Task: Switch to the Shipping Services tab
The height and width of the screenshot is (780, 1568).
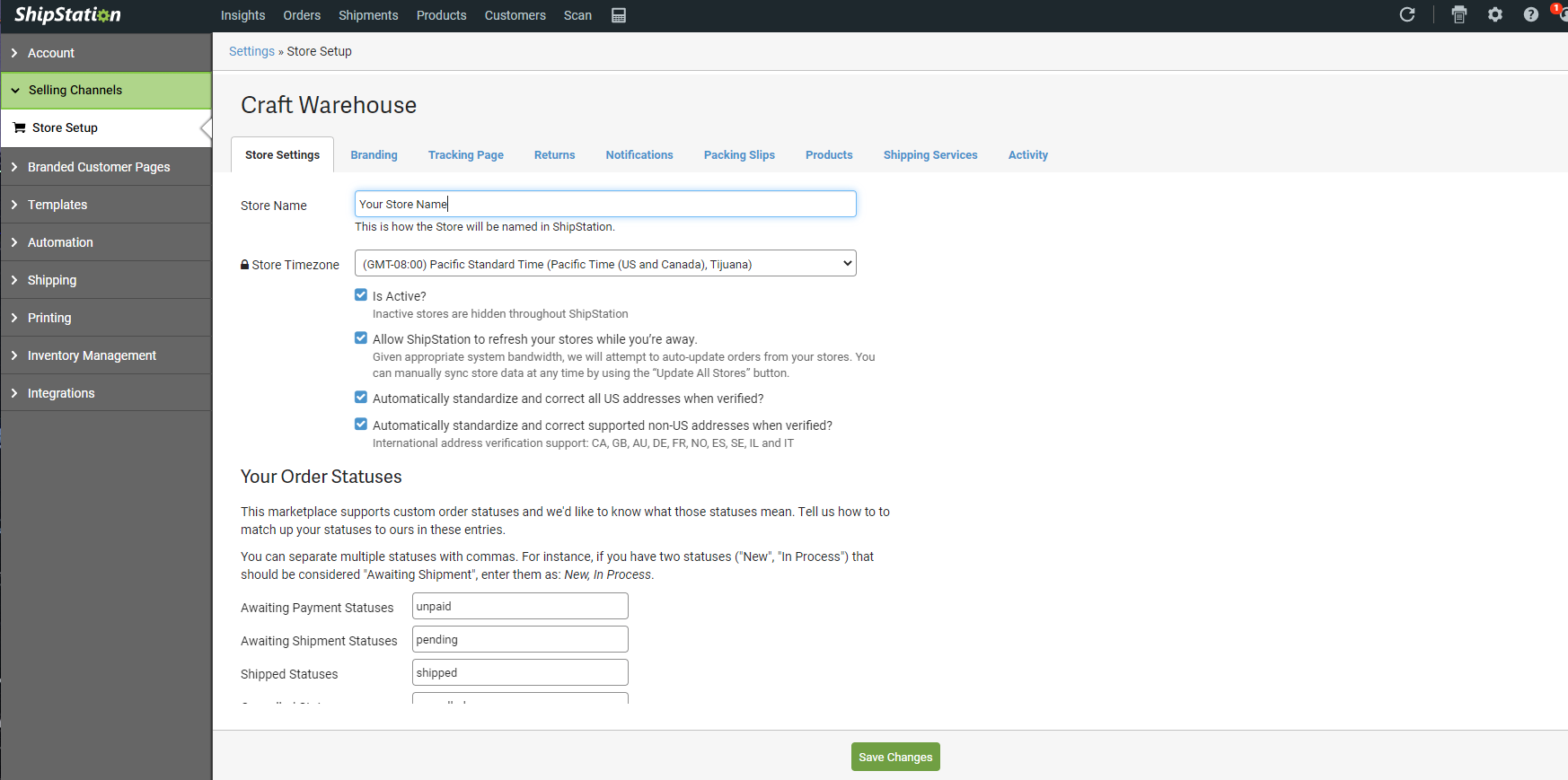Action: [930, 154]
